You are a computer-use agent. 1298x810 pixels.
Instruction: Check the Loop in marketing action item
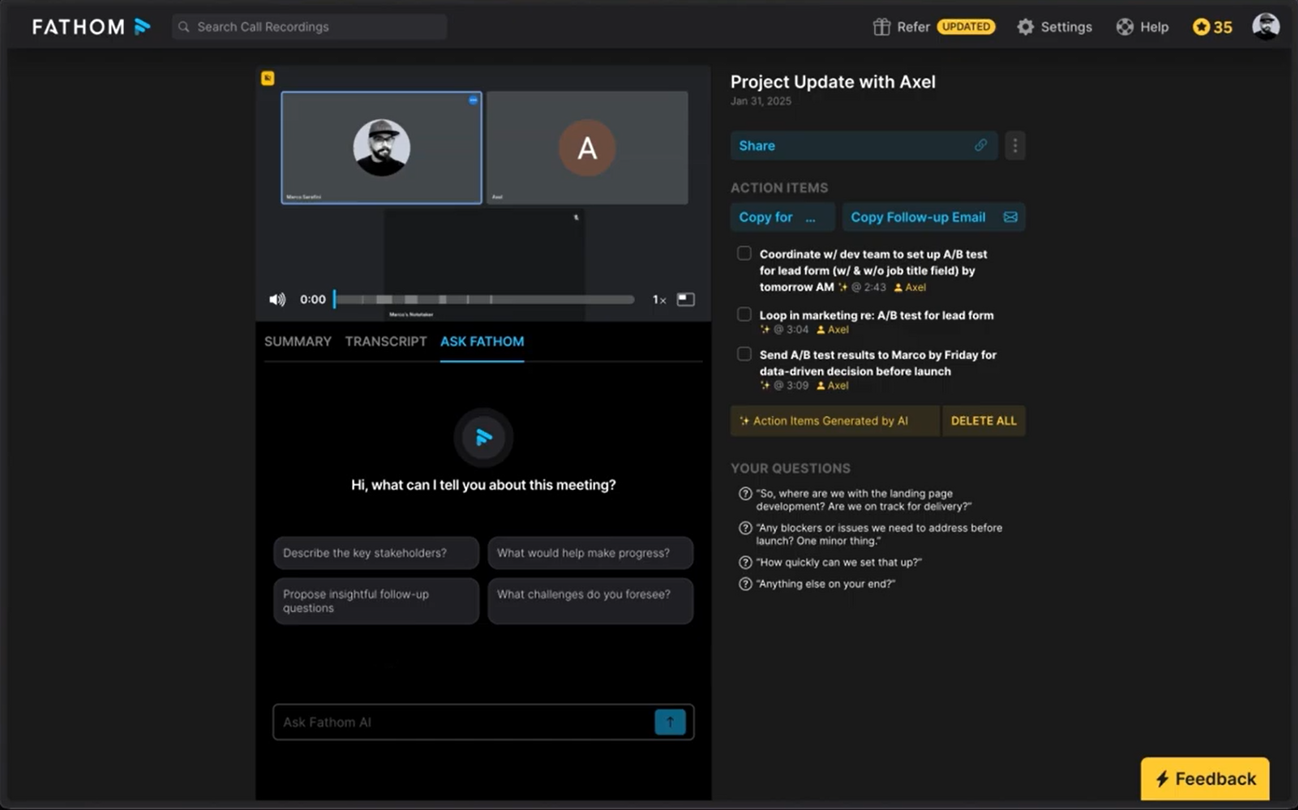click(x=744, y=314)
